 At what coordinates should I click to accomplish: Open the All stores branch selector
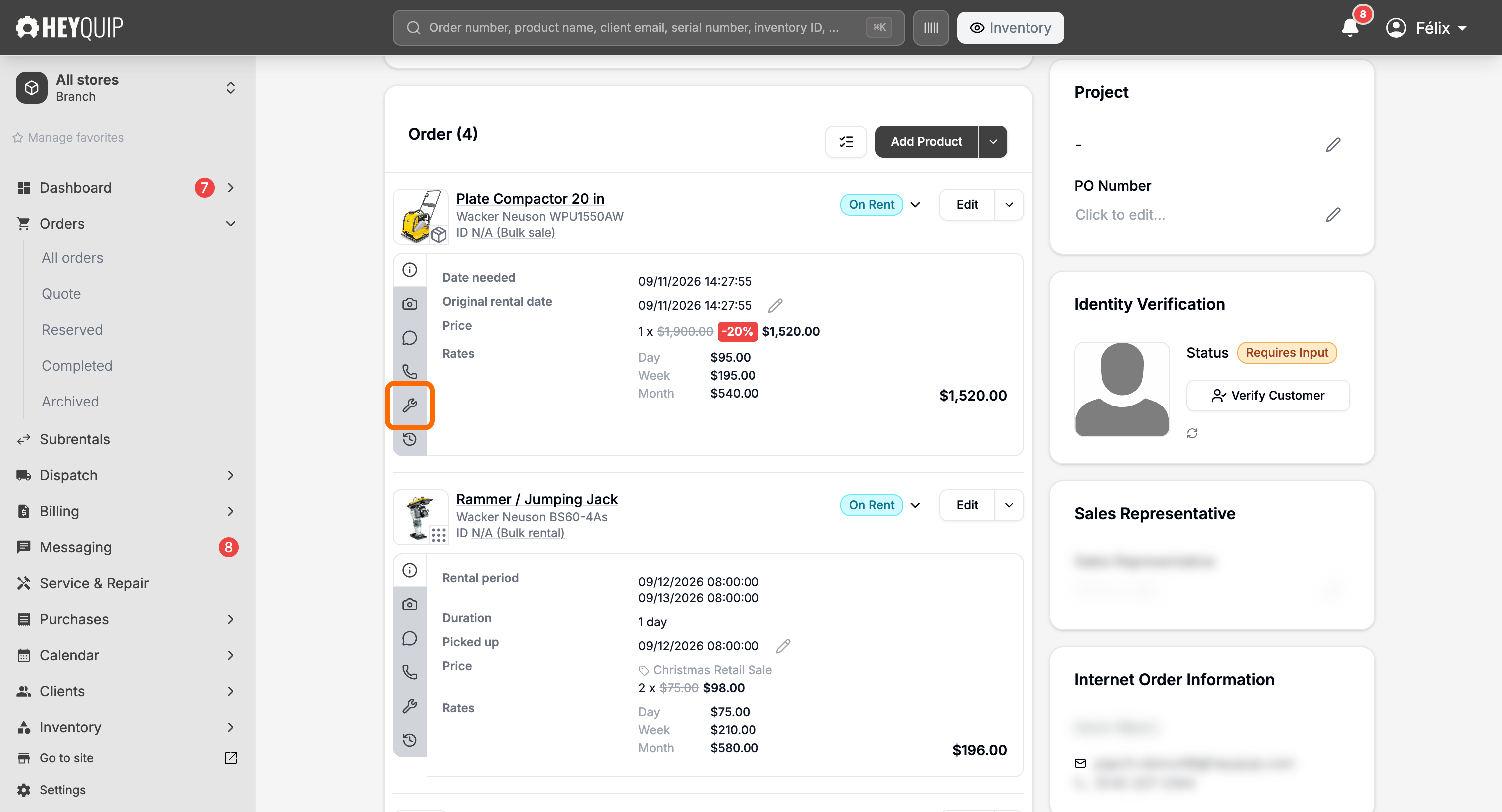128,88
